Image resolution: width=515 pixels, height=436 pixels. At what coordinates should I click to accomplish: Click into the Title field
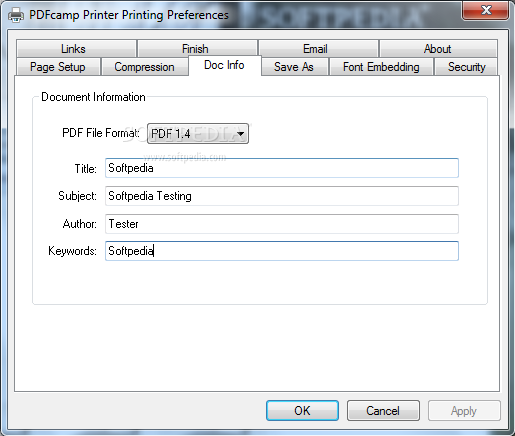pyautogui.click(x=282, y=168)
